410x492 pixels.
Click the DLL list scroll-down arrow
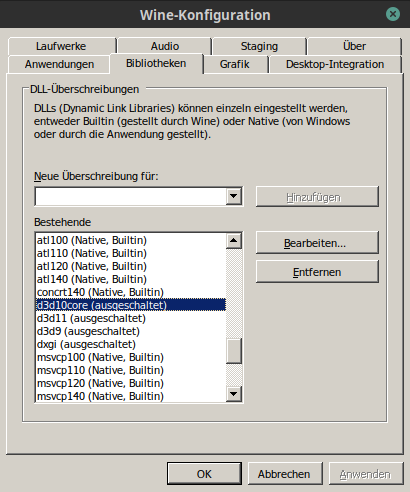234,394
